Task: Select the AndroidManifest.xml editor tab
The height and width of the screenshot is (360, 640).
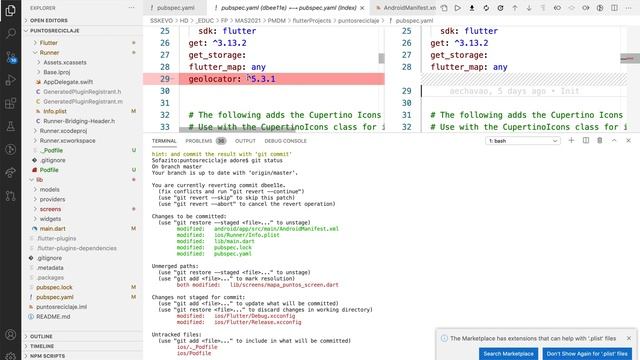Action: tap(405, 8)
